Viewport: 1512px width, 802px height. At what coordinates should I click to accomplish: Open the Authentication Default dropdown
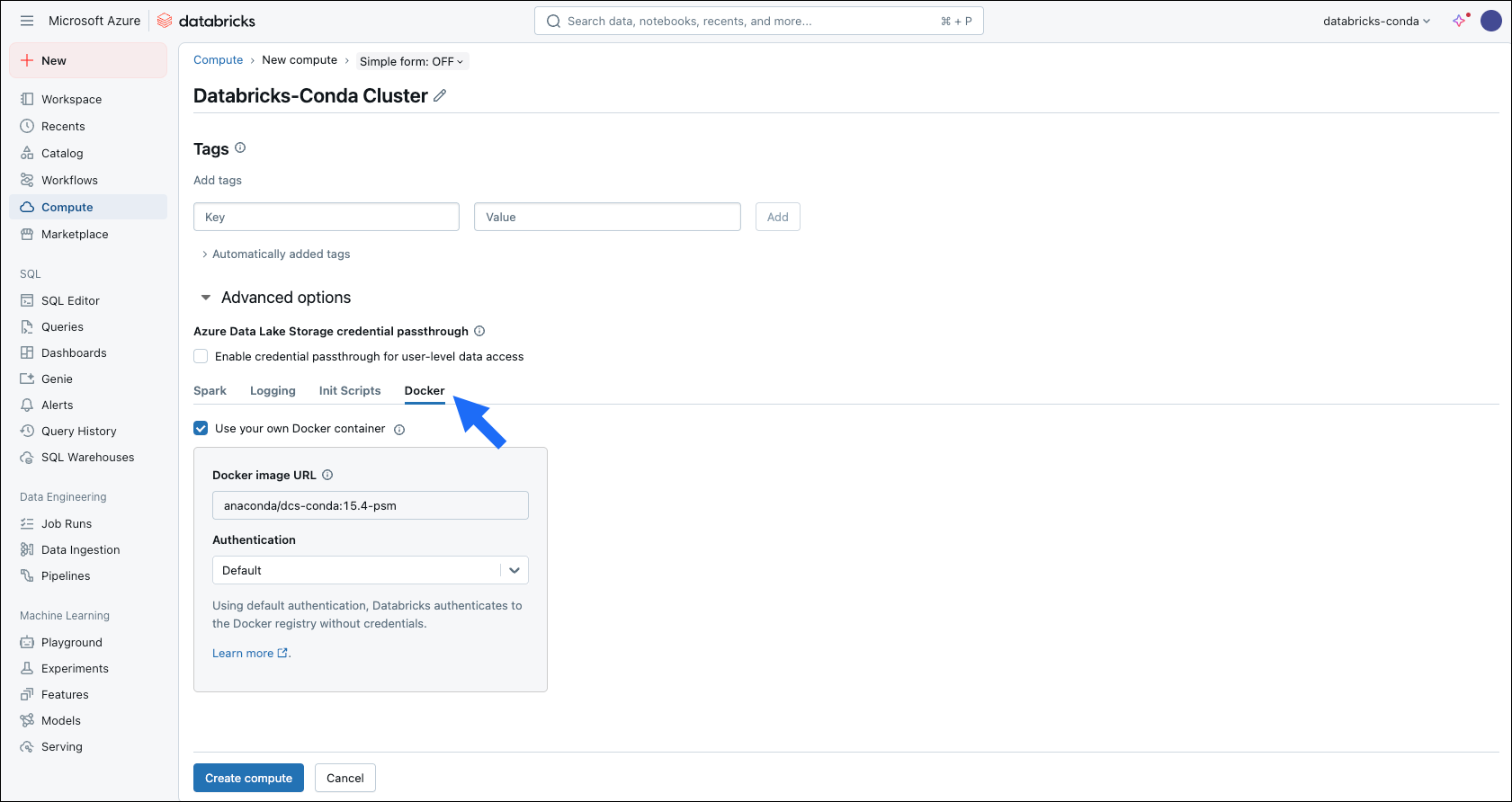tap(371, 570)
